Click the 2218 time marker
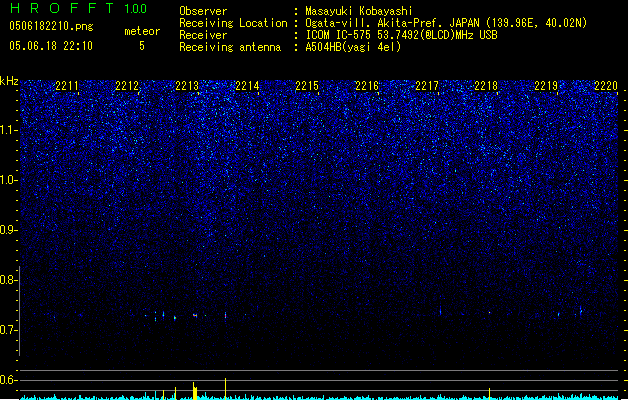 coord(486,86)
